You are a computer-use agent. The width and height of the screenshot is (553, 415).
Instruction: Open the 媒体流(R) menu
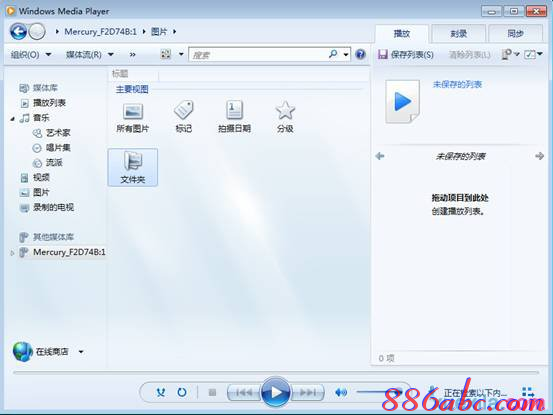[x=90, y=55]
